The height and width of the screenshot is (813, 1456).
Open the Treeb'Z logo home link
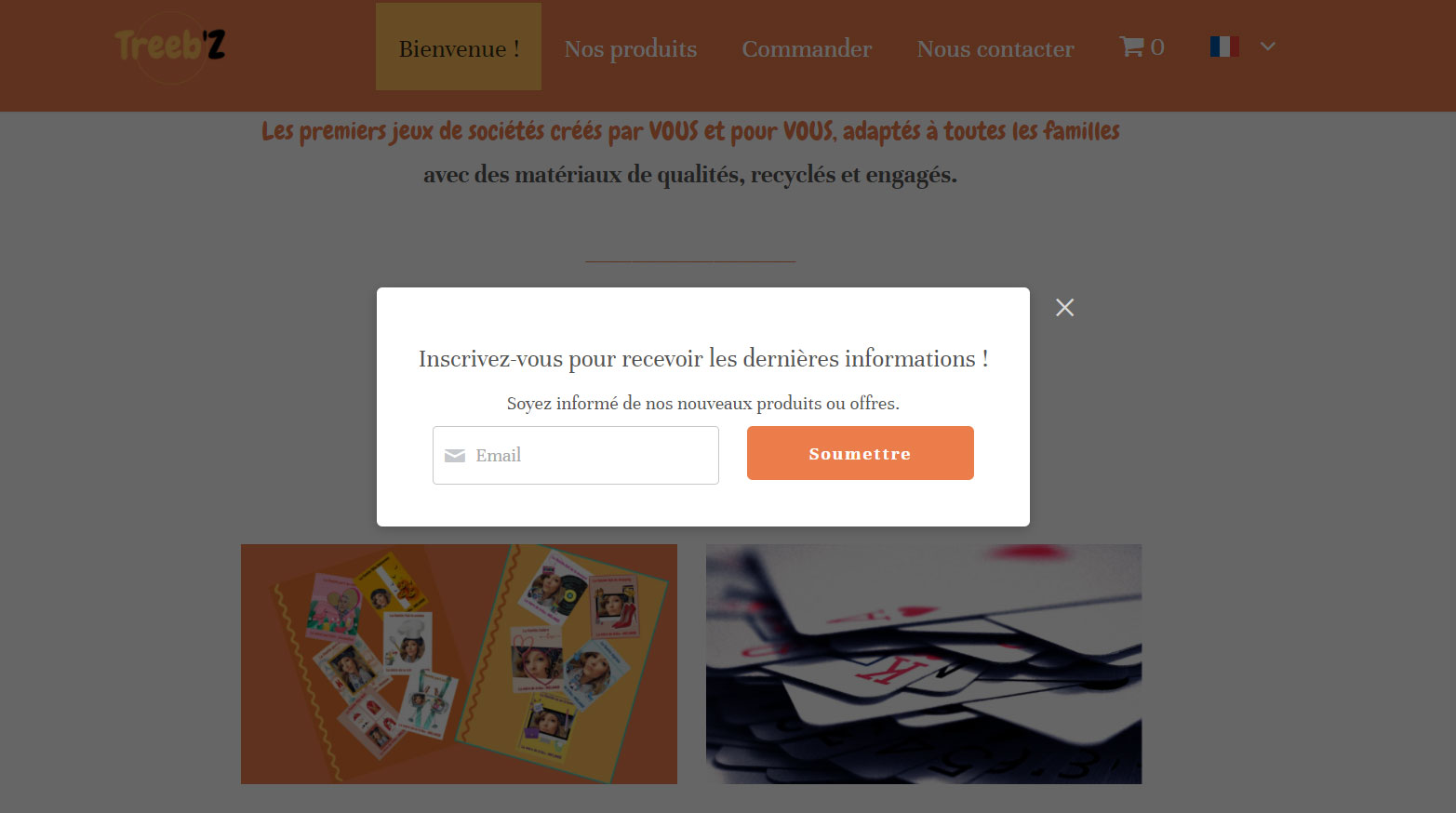coord(170,47)
